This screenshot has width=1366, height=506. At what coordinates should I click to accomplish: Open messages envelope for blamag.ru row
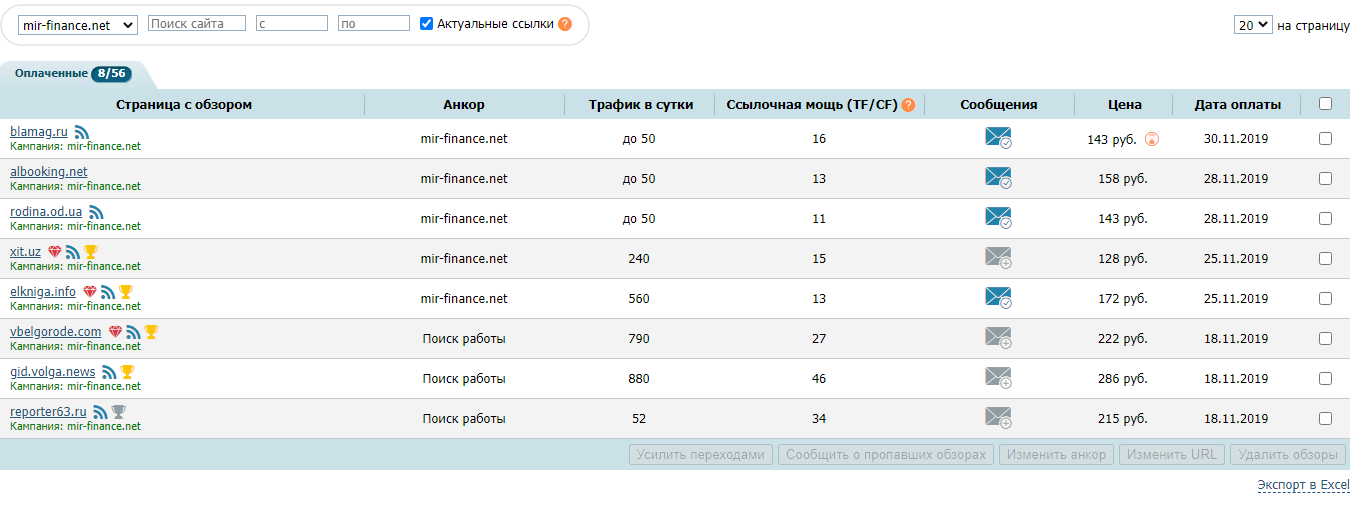pyautogui.click(x=998, y=138)
